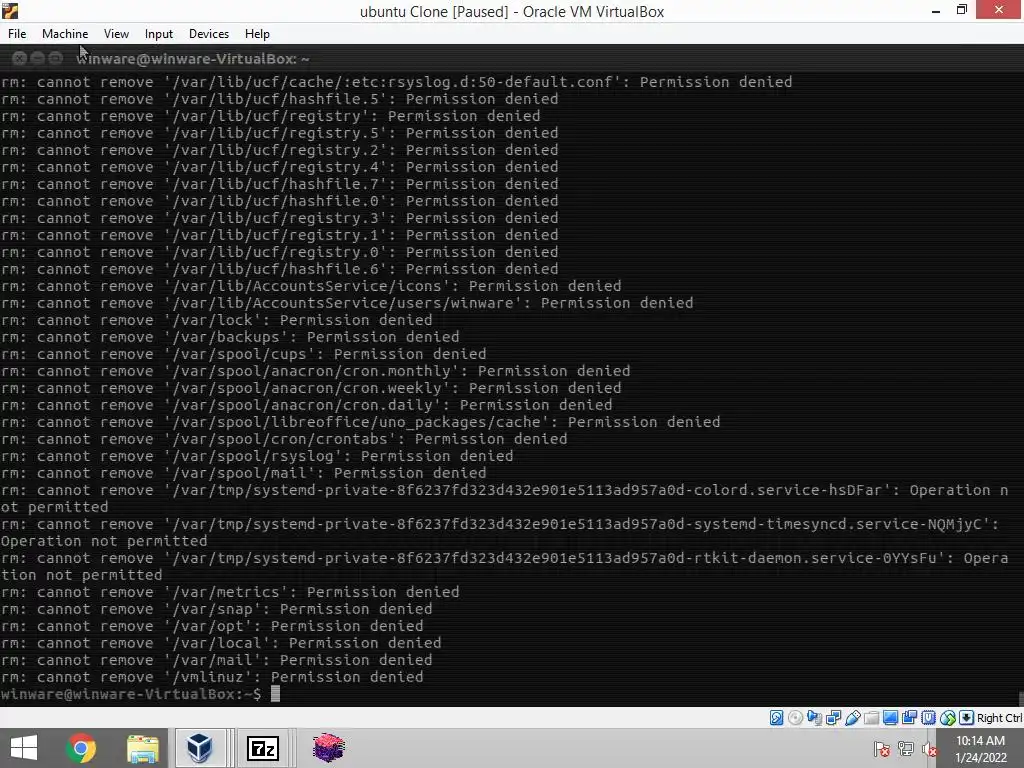Click the '/var/spool/rsyslog' error line
The image size is (1024, 768).
(257, 456)
